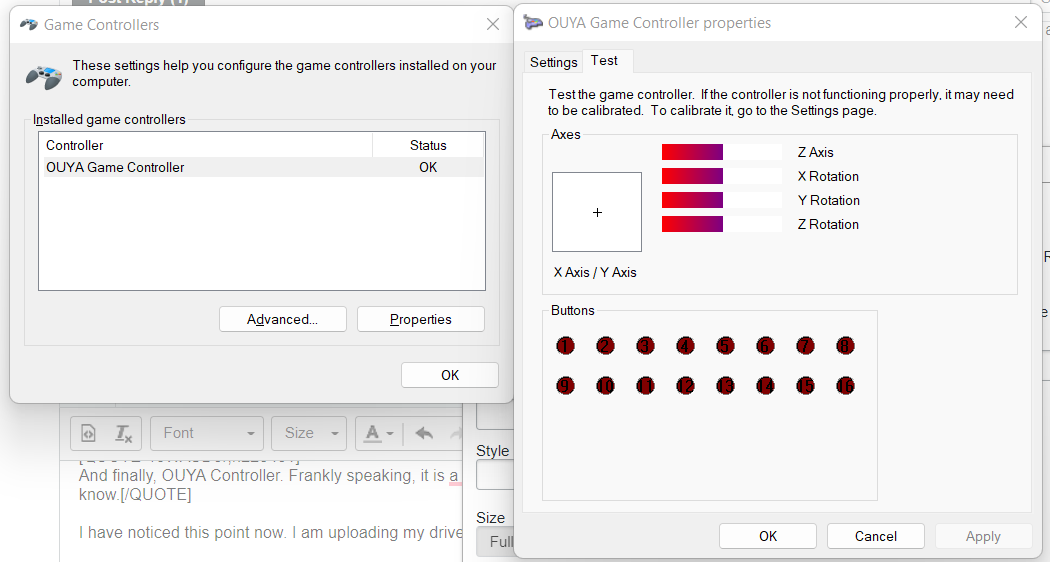The width and height of the screenshot is (1050, 562).
Task: Click button indicator 2
Action: click(x=605, y=346)
